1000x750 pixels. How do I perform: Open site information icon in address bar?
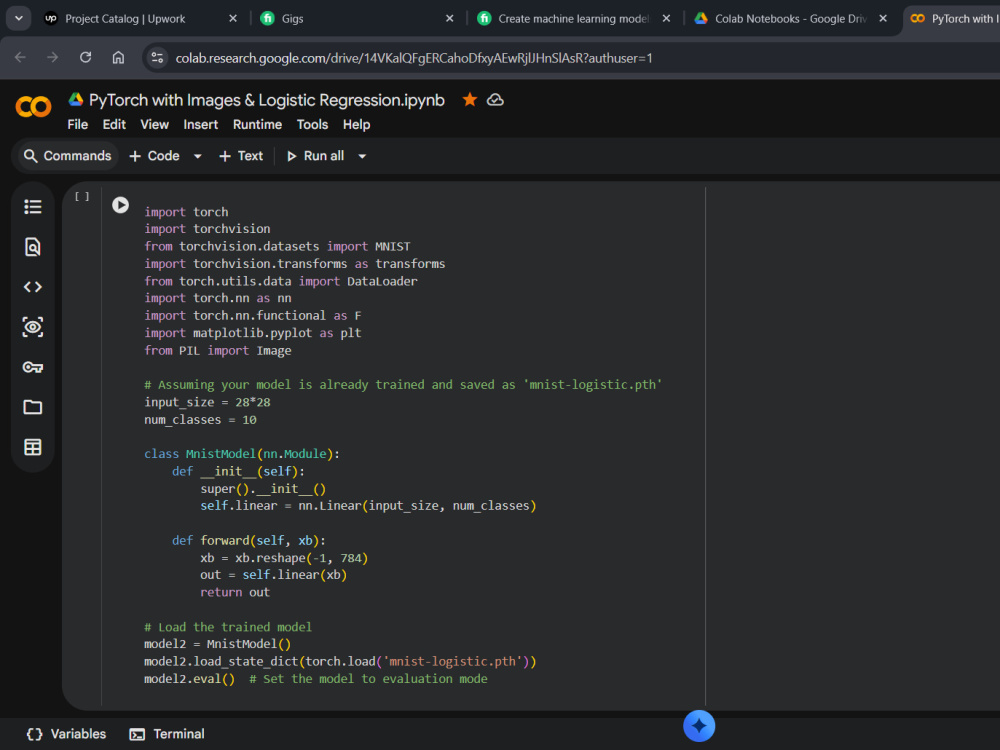(157, 58)
